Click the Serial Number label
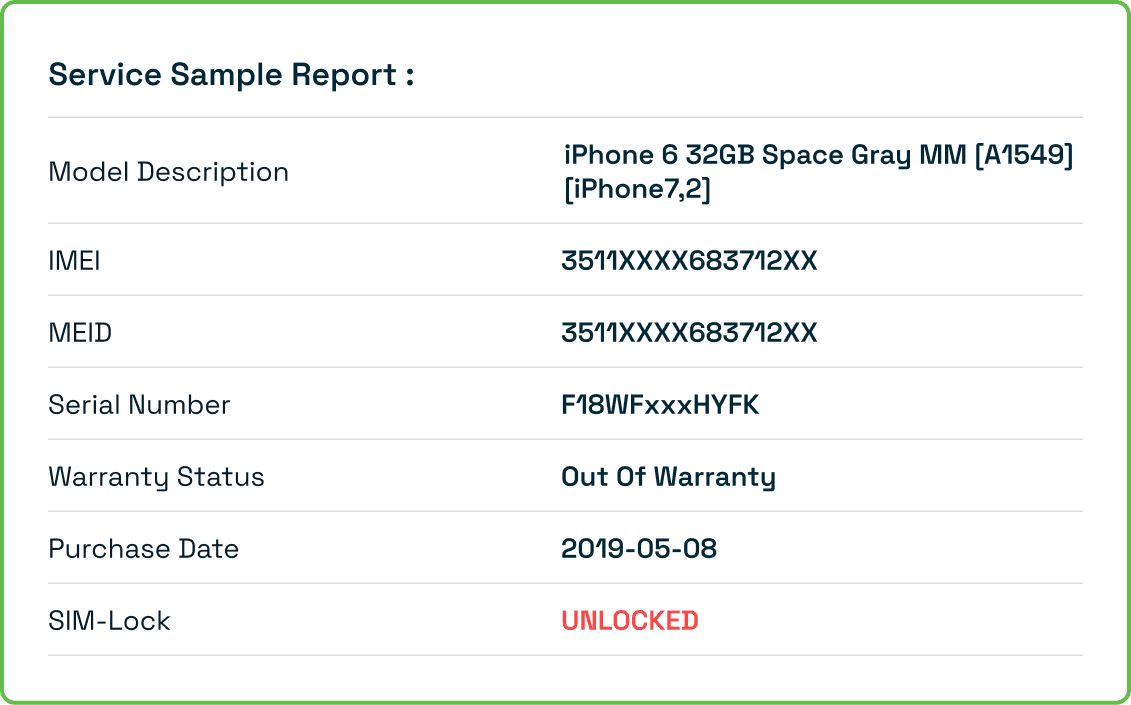This screenshot has height=705, width=1131. [139, 405]
